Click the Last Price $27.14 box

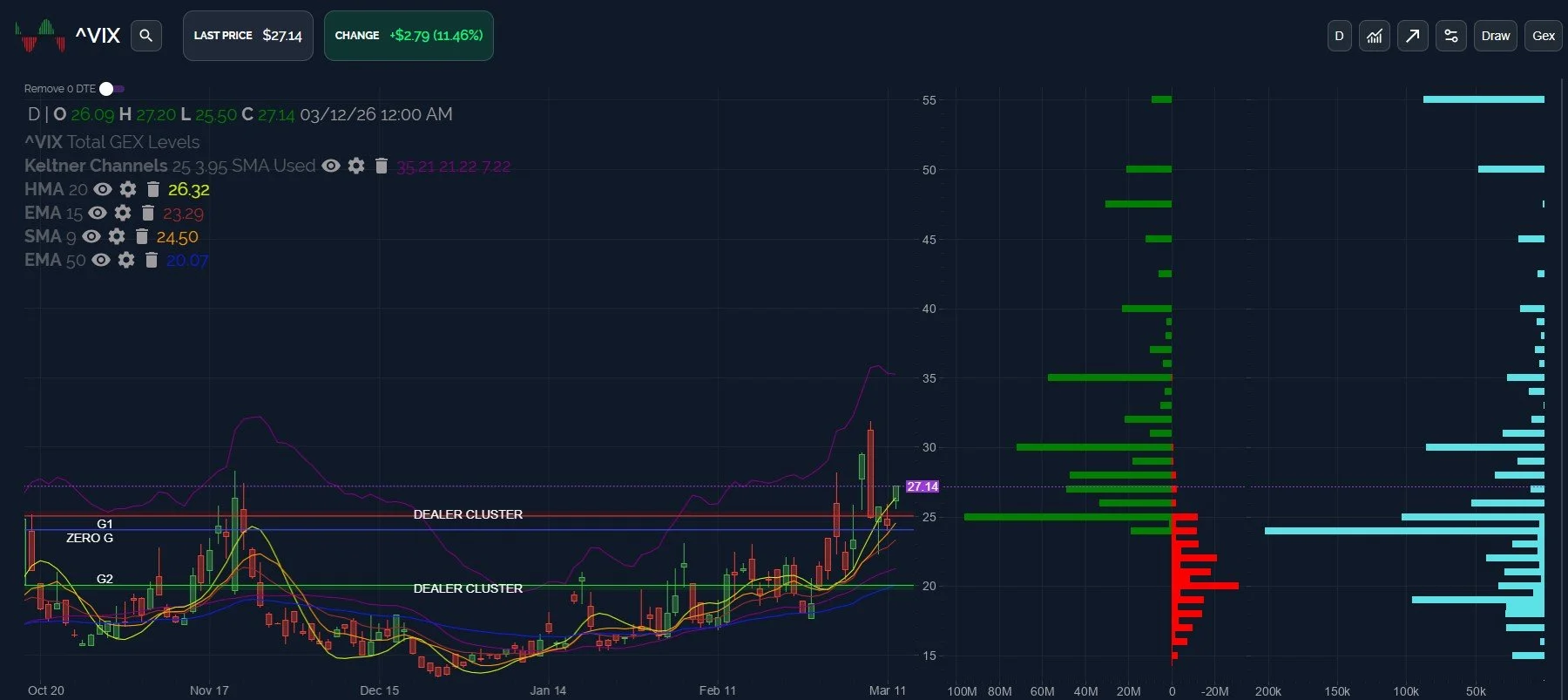(x=248, y=36)
